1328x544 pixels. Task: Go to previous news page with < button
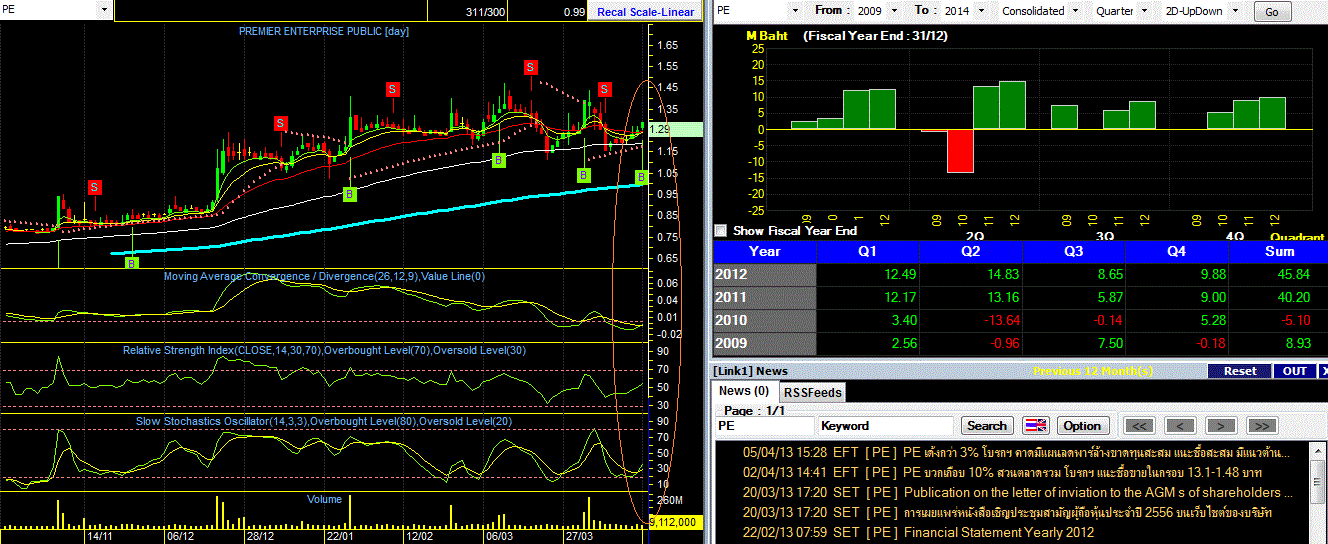coord(1180,425)
